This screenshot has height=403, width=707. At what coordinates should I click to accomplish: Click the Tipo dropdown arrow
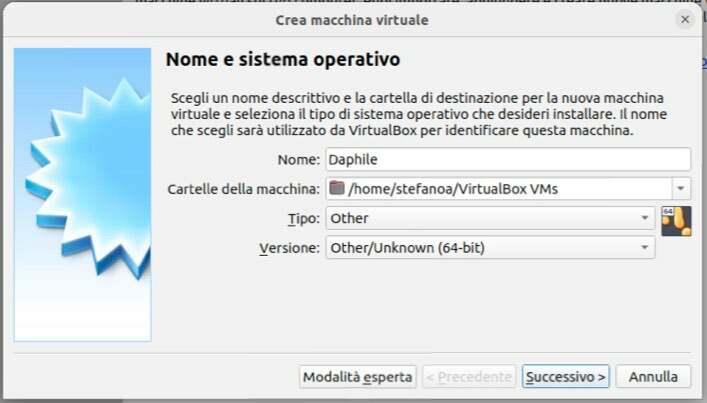[x=645, y=218]
